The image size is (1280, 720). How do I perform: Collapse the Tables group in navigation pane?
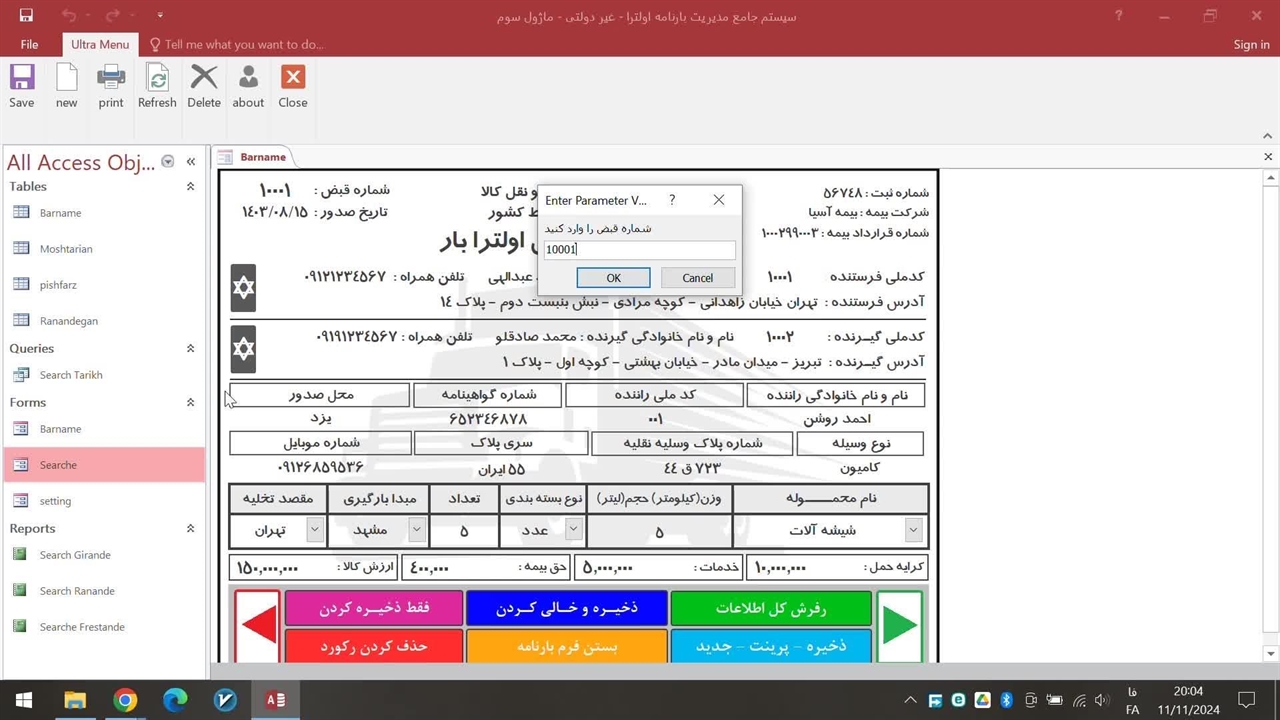pos(190,187)
